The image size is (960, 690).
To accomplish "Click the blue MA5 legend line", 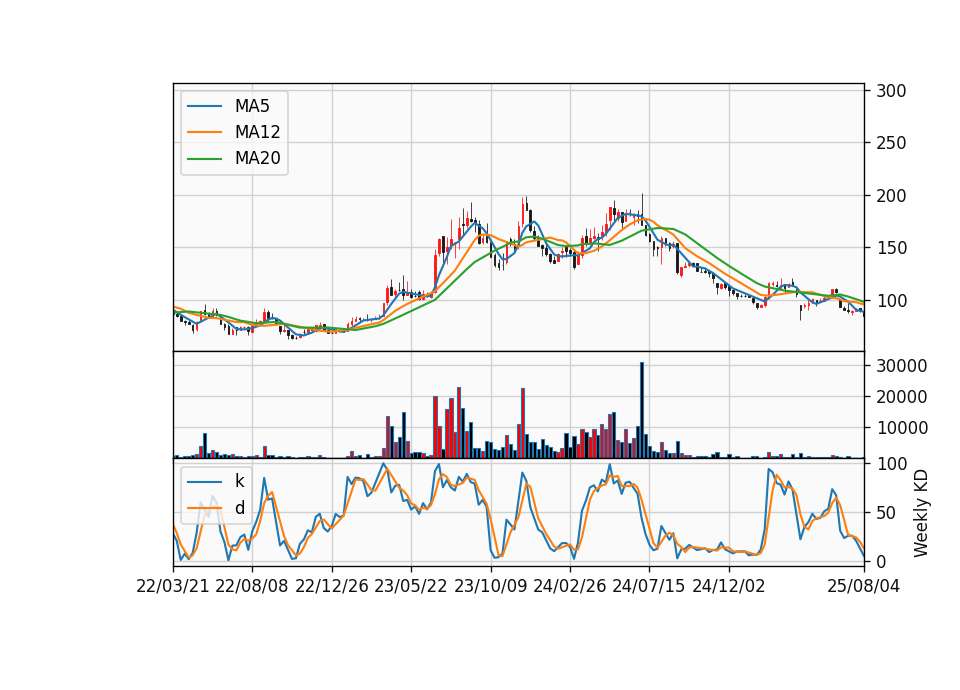I will pos(204,106).
